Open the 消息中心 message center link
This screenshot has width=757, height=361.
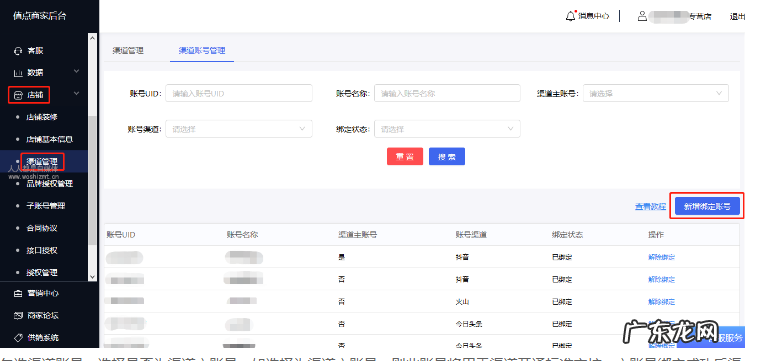pyautogui.click(x=594, y=16)
